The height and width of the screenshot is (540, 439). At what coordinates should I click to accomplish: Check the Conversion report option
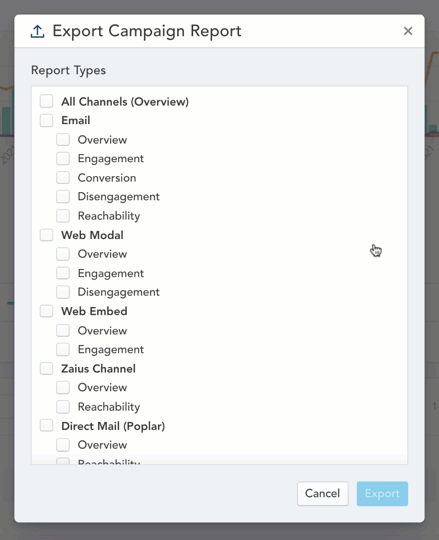[63, 177]
